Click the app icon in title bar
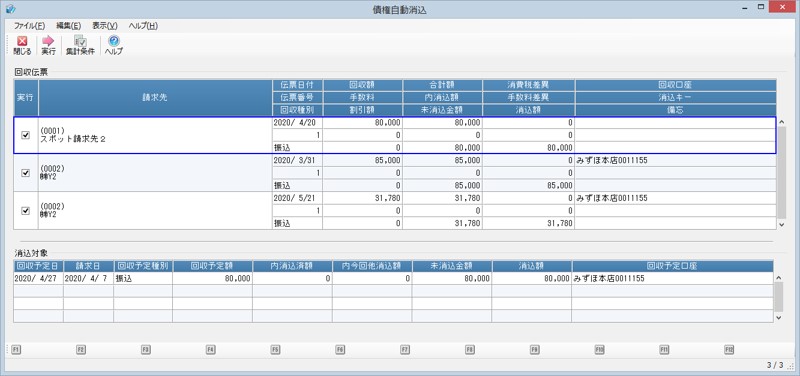 click(x=10, y=9)
